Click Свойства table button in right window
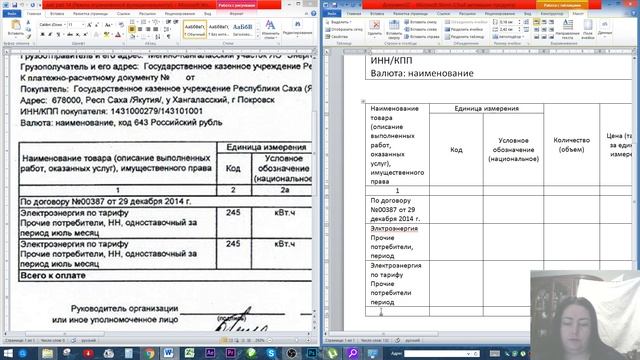640x360 pixels. click(x=337, y=37)
